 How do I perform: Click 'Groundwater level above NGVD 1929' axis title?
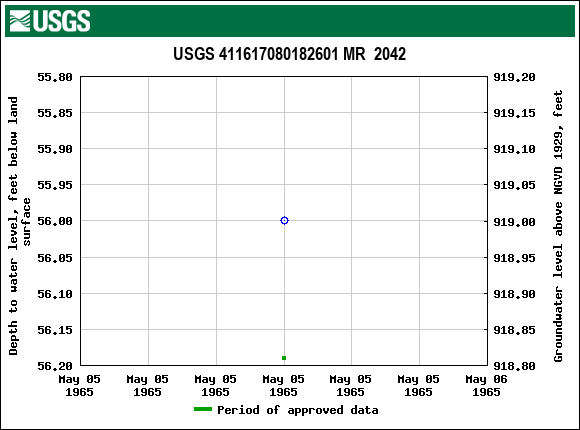558,226
